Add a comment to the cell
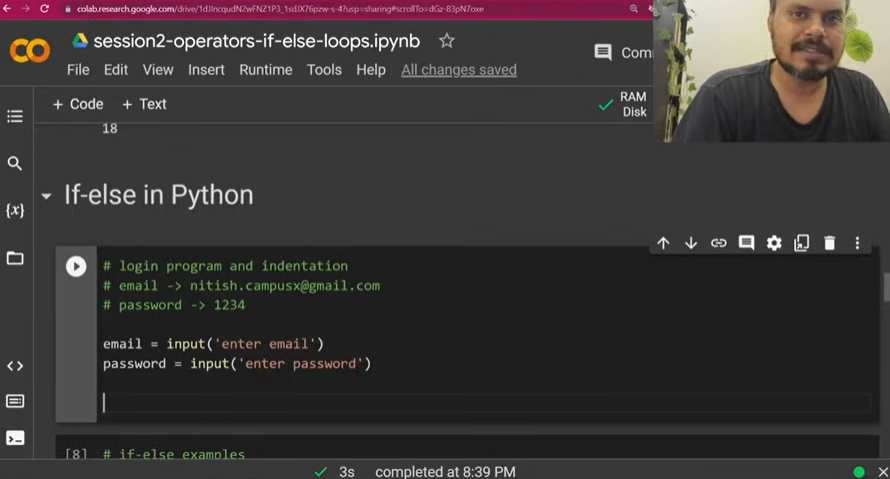Viewport: 890px width, 479px height. coord(746,243)
